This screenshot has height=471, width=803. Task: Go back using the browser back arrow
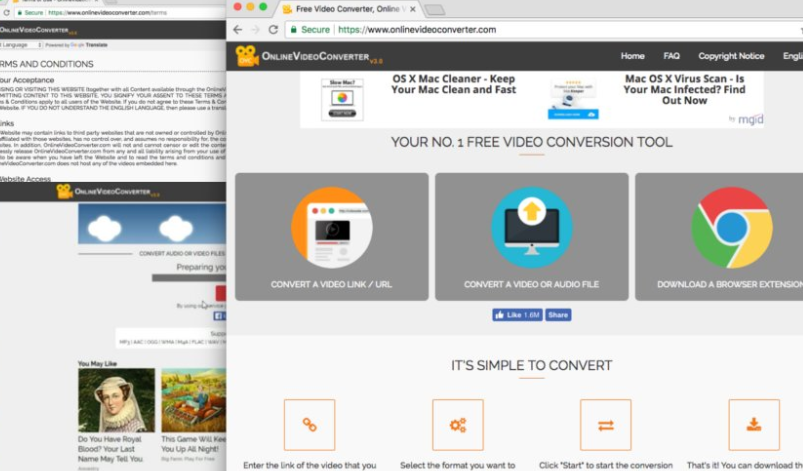pyautogui.click(x=236, y=30)
